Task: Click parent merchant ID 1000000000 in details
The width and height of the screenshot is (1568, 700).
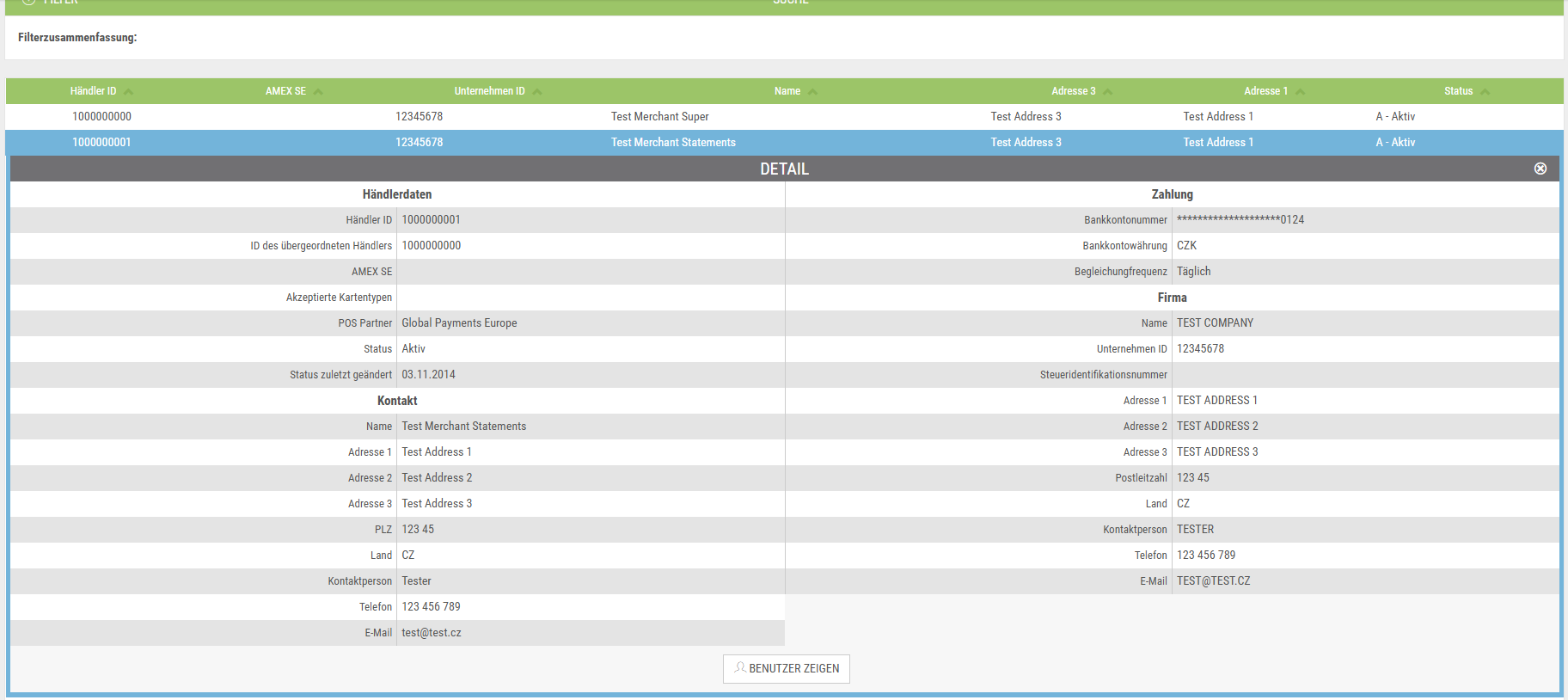Action: click(432, 246)
